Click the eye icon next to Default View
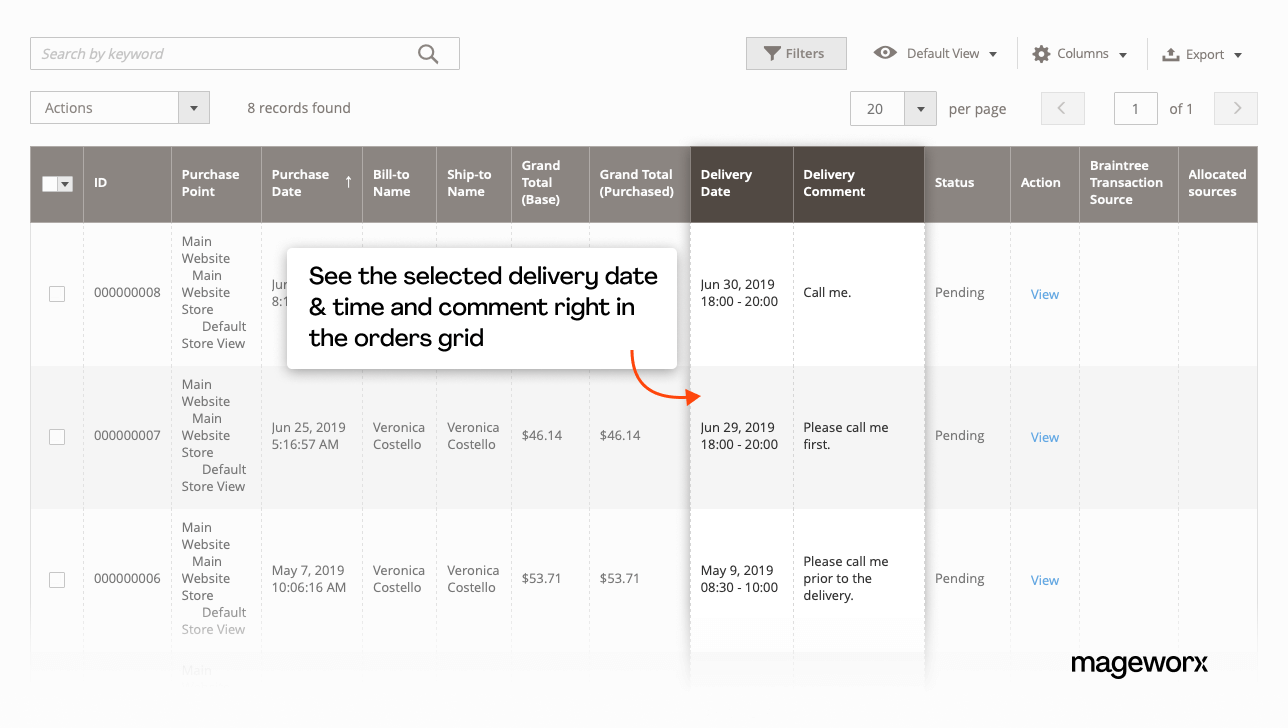 tap(884, 52)
